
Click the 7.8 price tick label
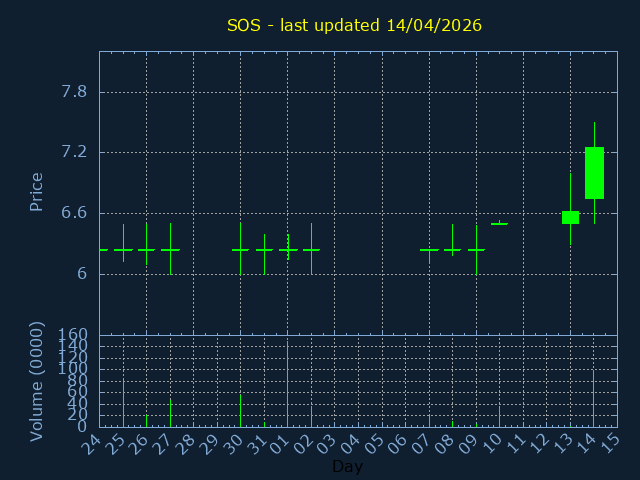pos(74,92)
